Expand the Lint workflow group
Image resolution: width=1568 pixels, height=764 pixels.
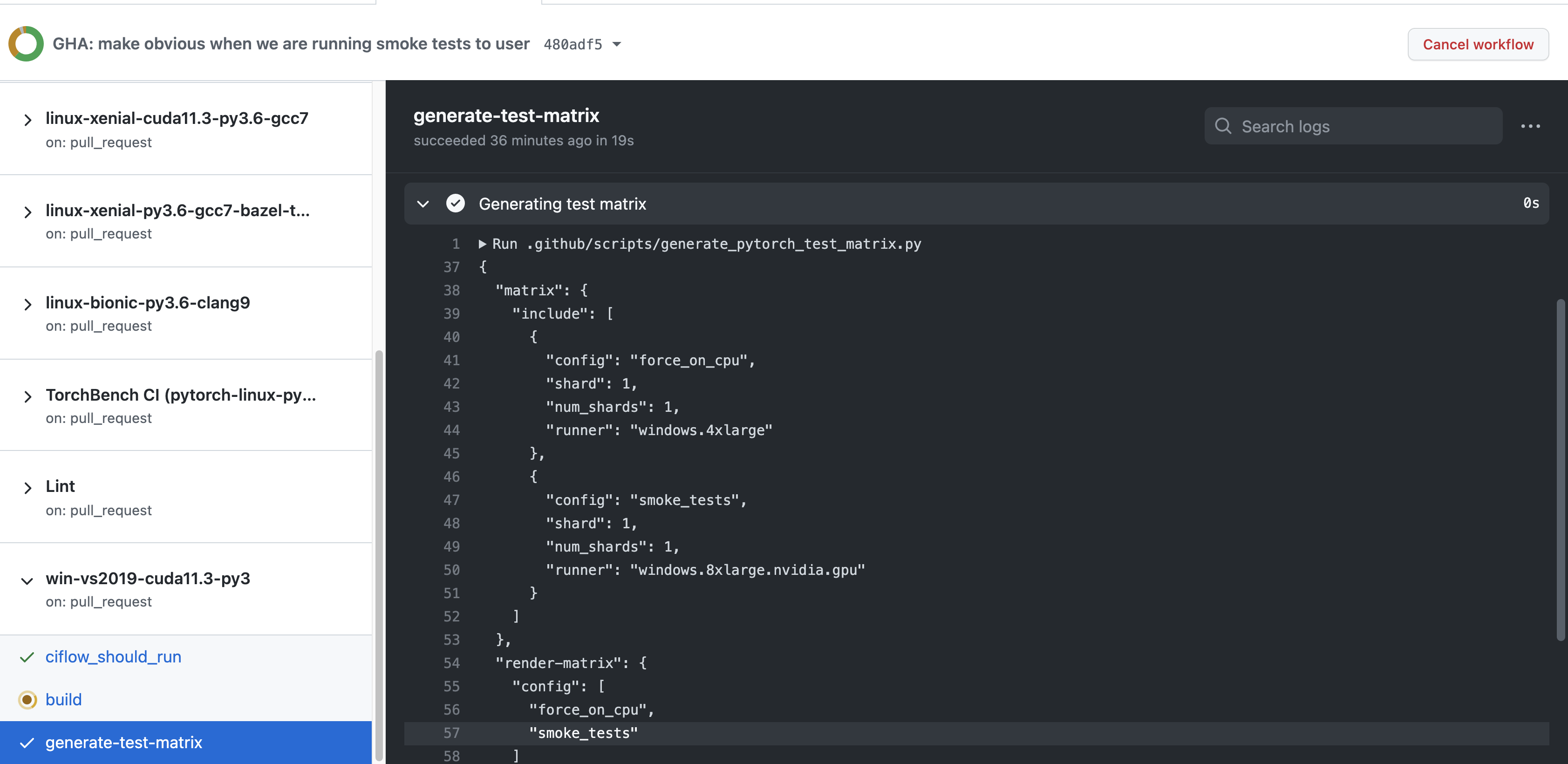tap(27, 488)
